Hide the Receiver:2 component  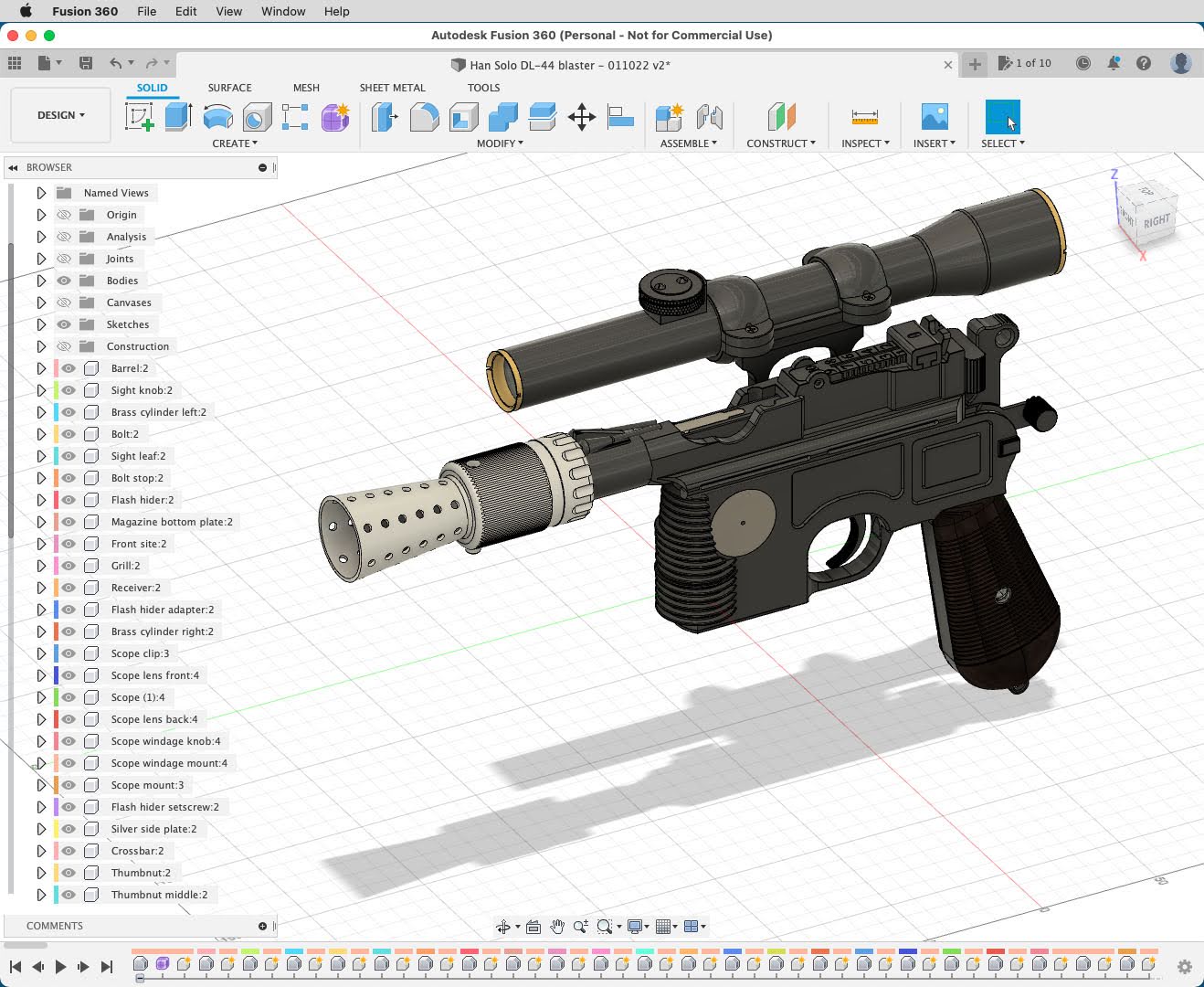pos(69,588)
